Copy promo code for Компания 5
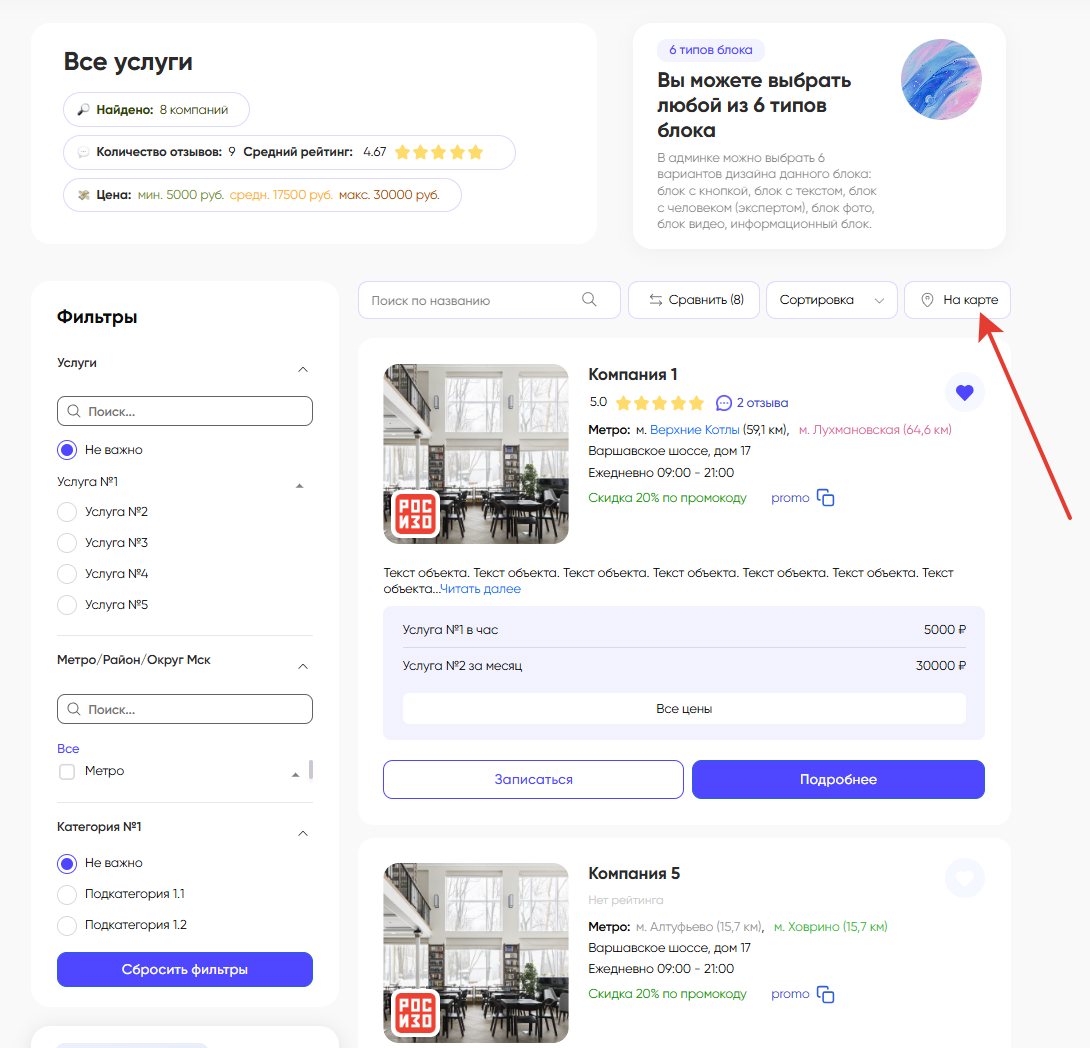Image resolution: width=1090 pixels, height=1048 pixels. [x=826, y=995]
